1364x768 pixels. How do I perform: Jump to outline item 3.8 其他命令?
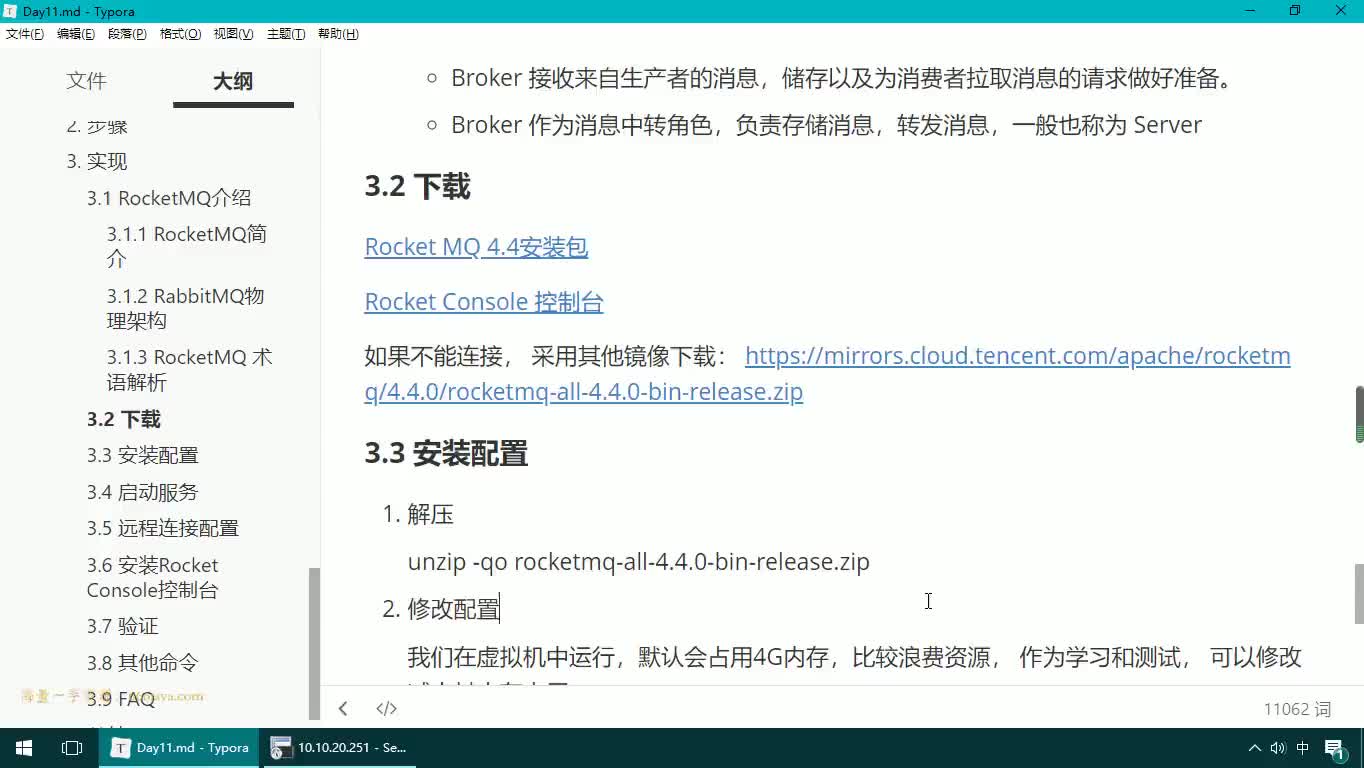(142, 662)
